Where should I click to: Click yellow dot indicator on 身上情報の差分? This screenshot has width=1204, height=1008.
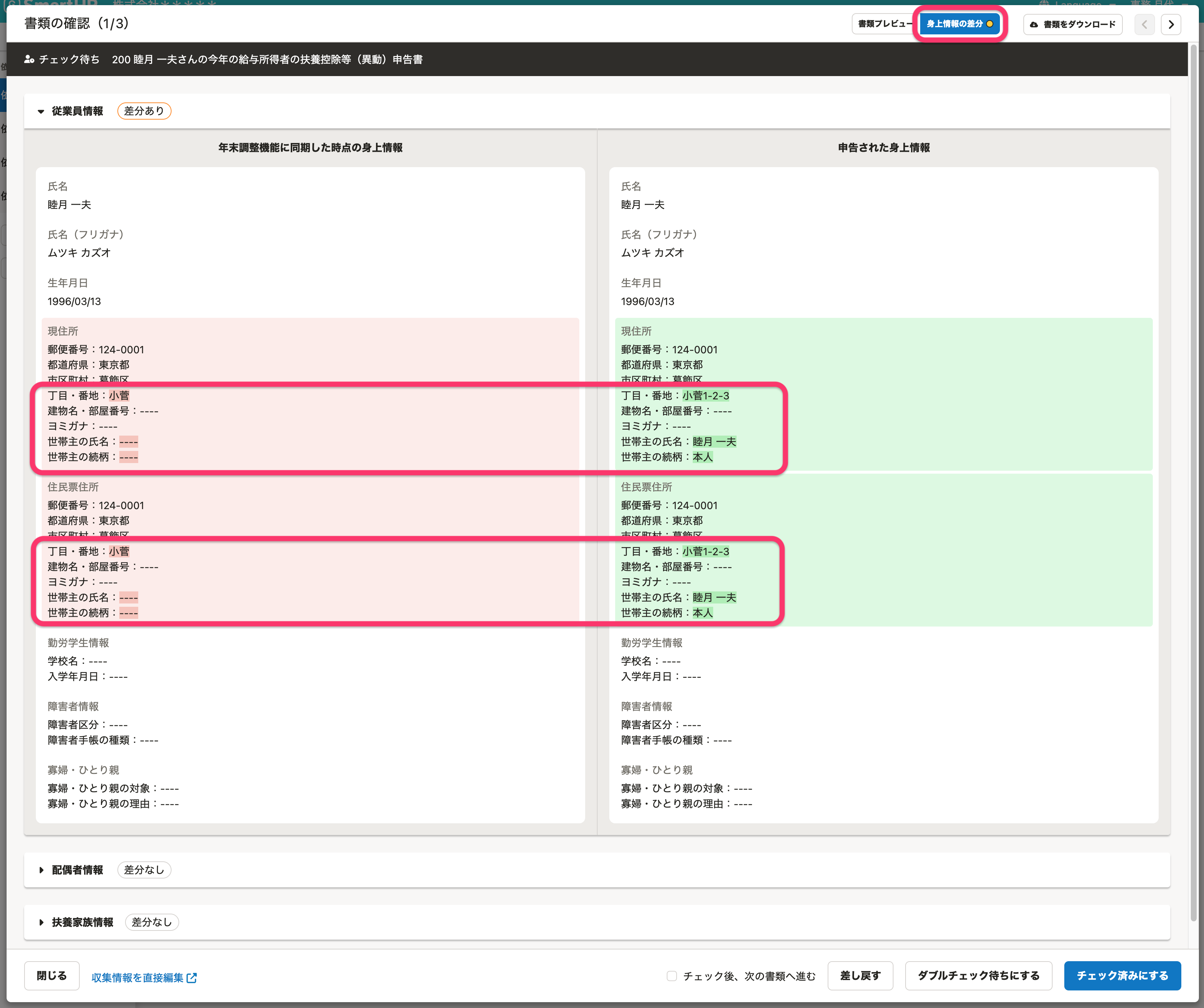[990, 24]
